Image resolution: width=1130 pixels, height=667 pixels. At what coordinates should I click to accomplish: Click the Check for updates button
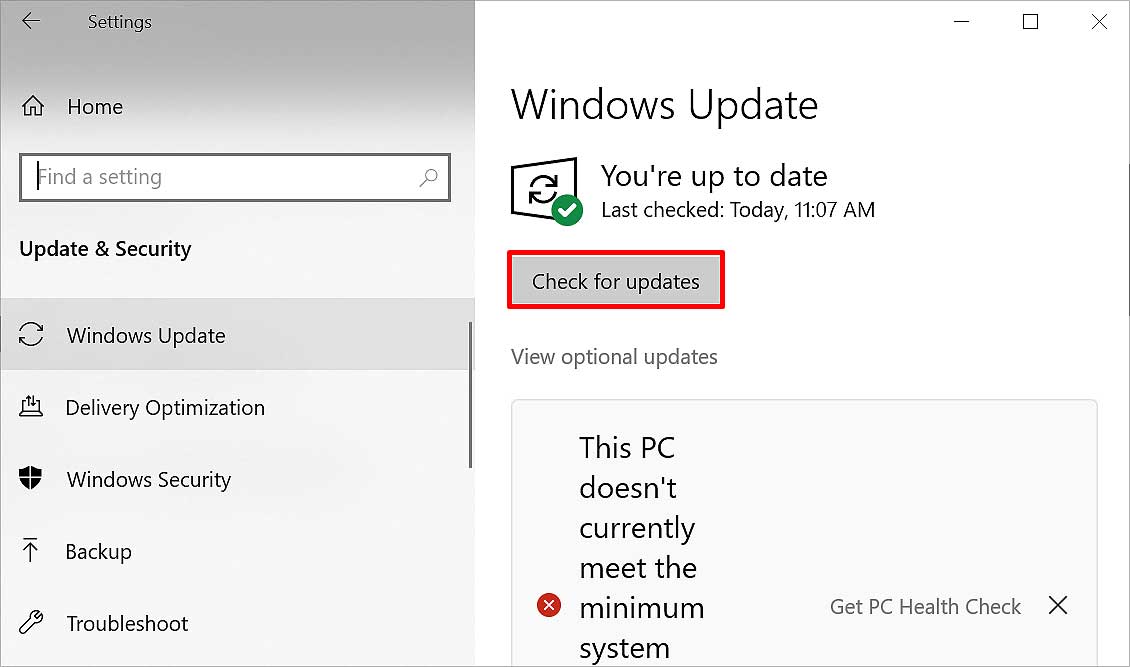click(x=615, y=281)
